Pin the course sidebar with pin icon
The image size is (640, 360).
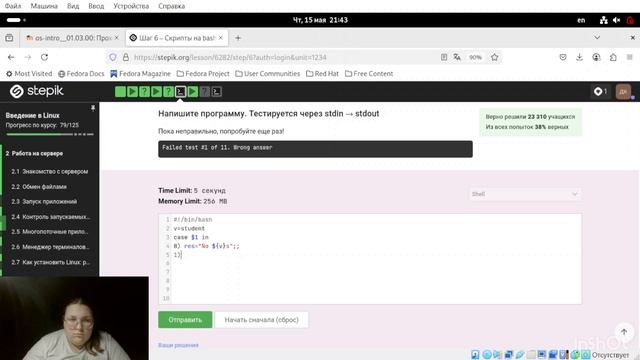pyautogui.click(x=93, y=108)
